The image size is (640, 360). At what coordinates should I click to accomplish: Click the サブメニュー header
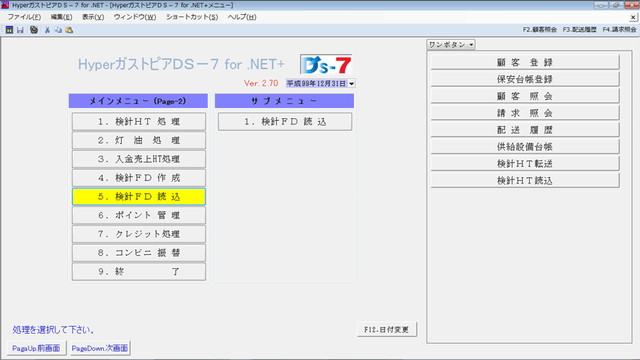coord(284,101)
